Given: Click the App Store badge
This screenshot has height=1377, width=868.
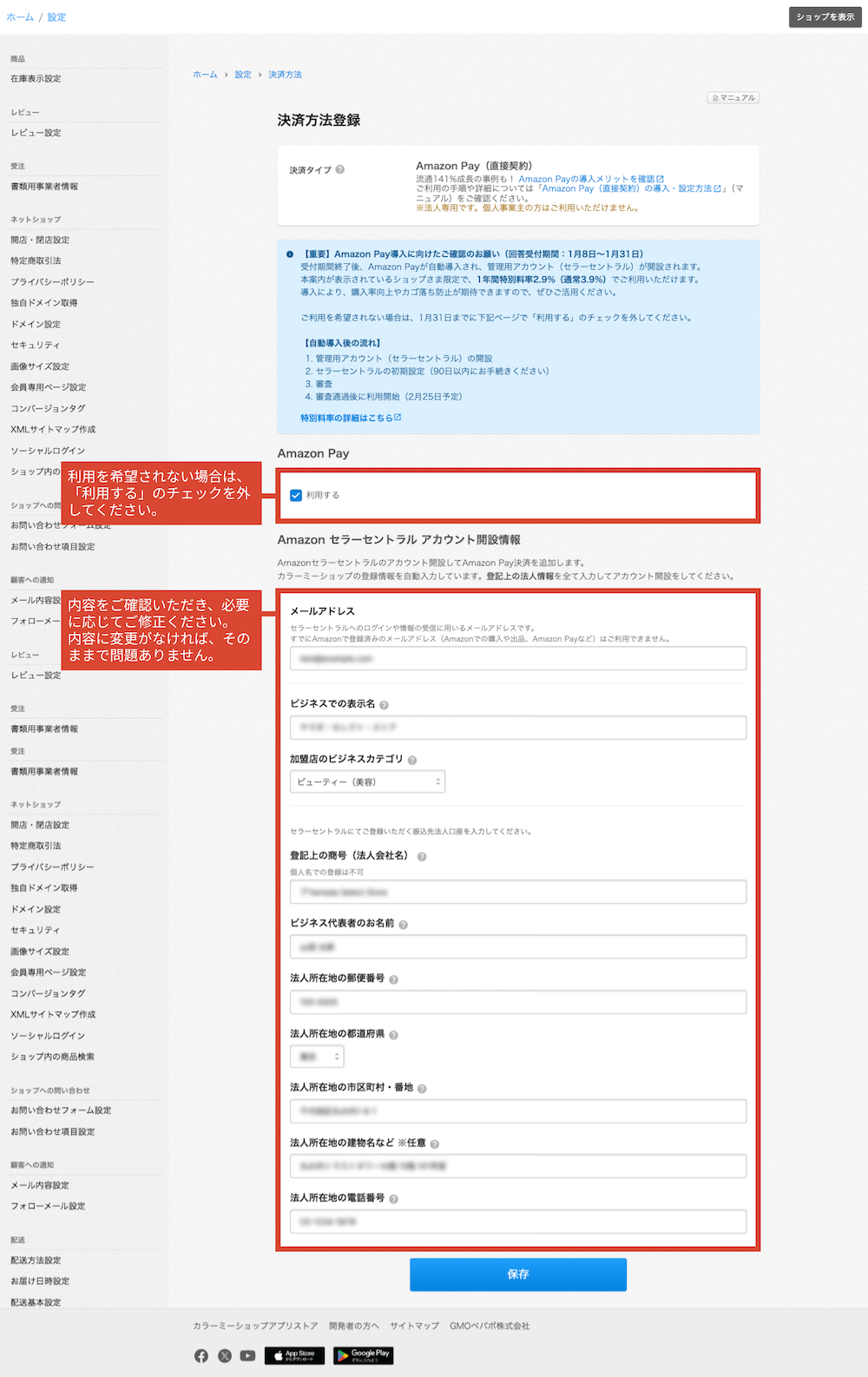Looking at the screenshot, I should pyautogui.click(x=294, y=1355).
